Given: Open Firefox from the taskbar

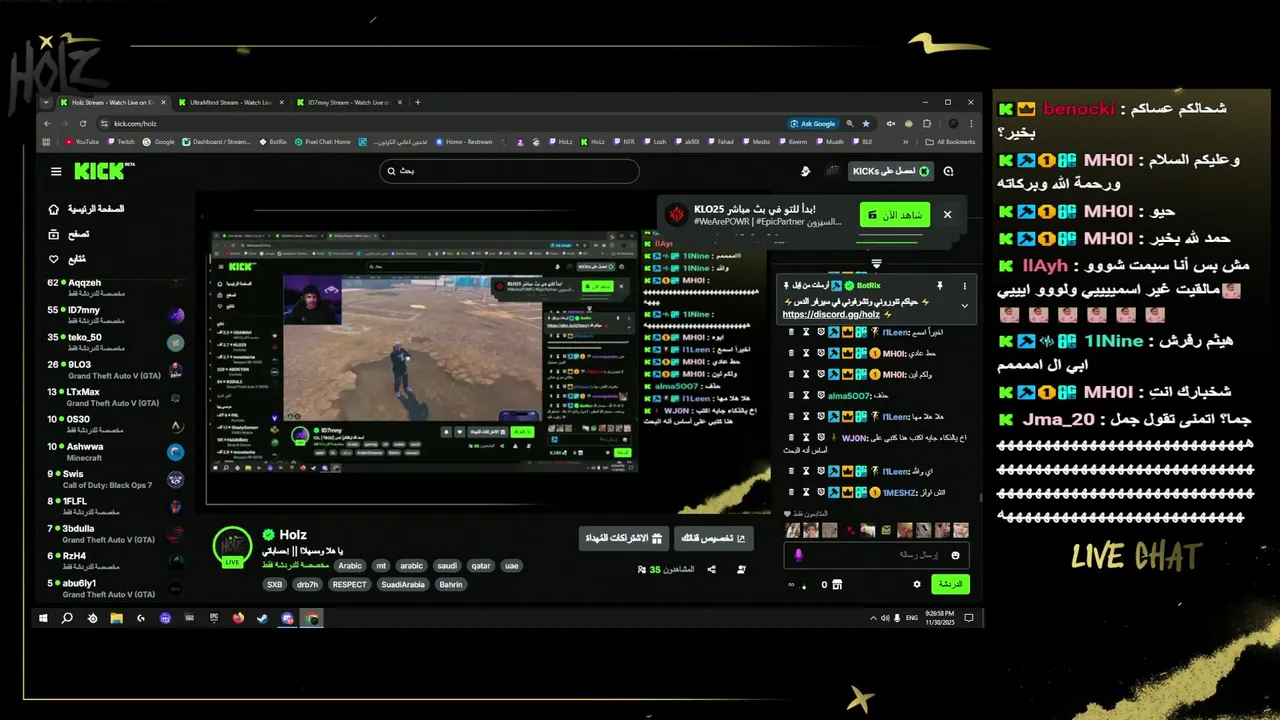Looking at the screenshot, I should pos(238,619).
